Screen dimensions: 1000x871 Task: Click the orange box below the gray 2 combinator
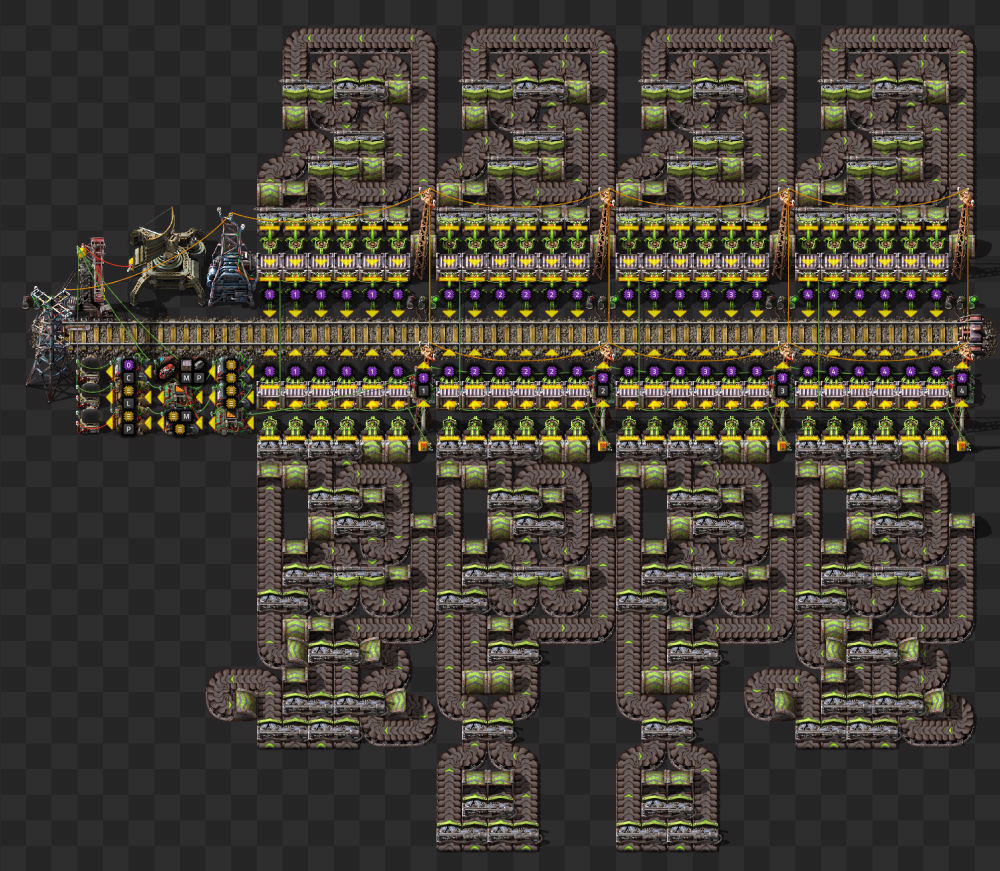(x=603, y=446)
